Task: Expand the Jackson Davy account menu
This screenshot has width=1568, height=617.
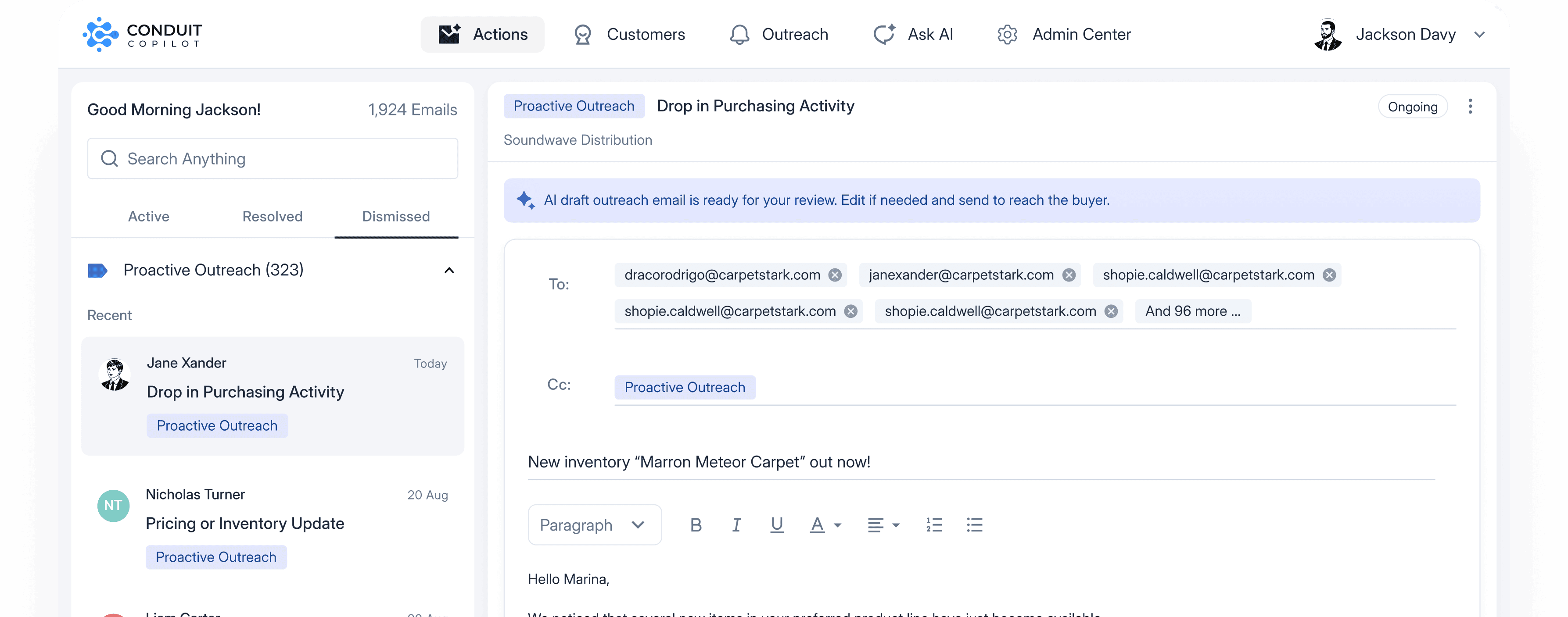Action: (x=1479, y=35)
